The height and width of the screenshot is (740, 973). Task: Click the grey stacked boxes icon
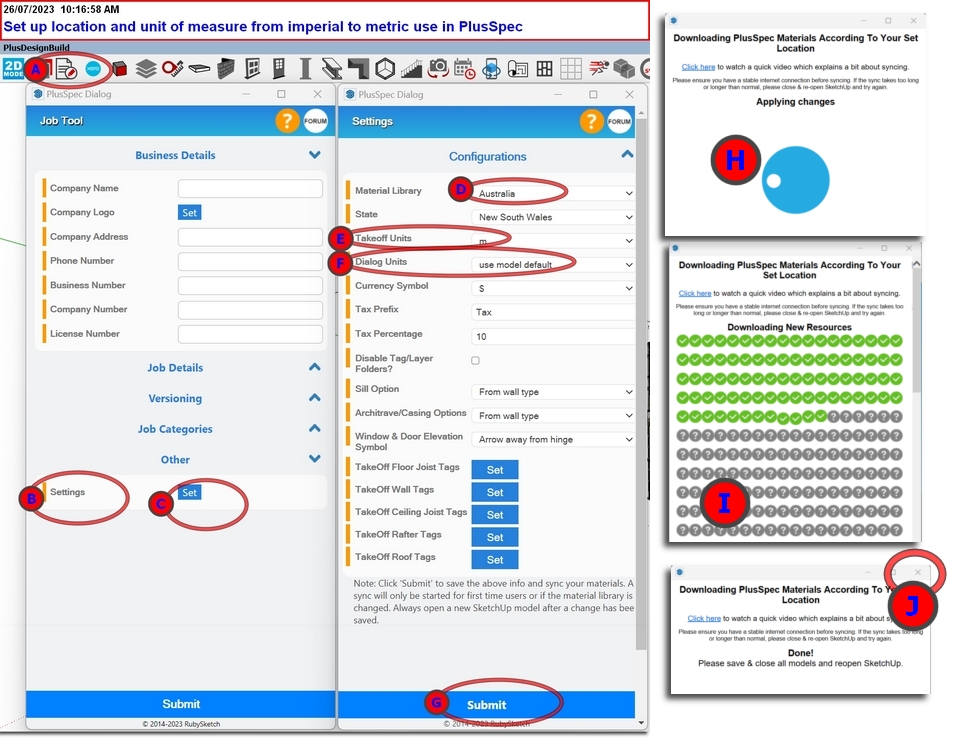click(624, 69)
